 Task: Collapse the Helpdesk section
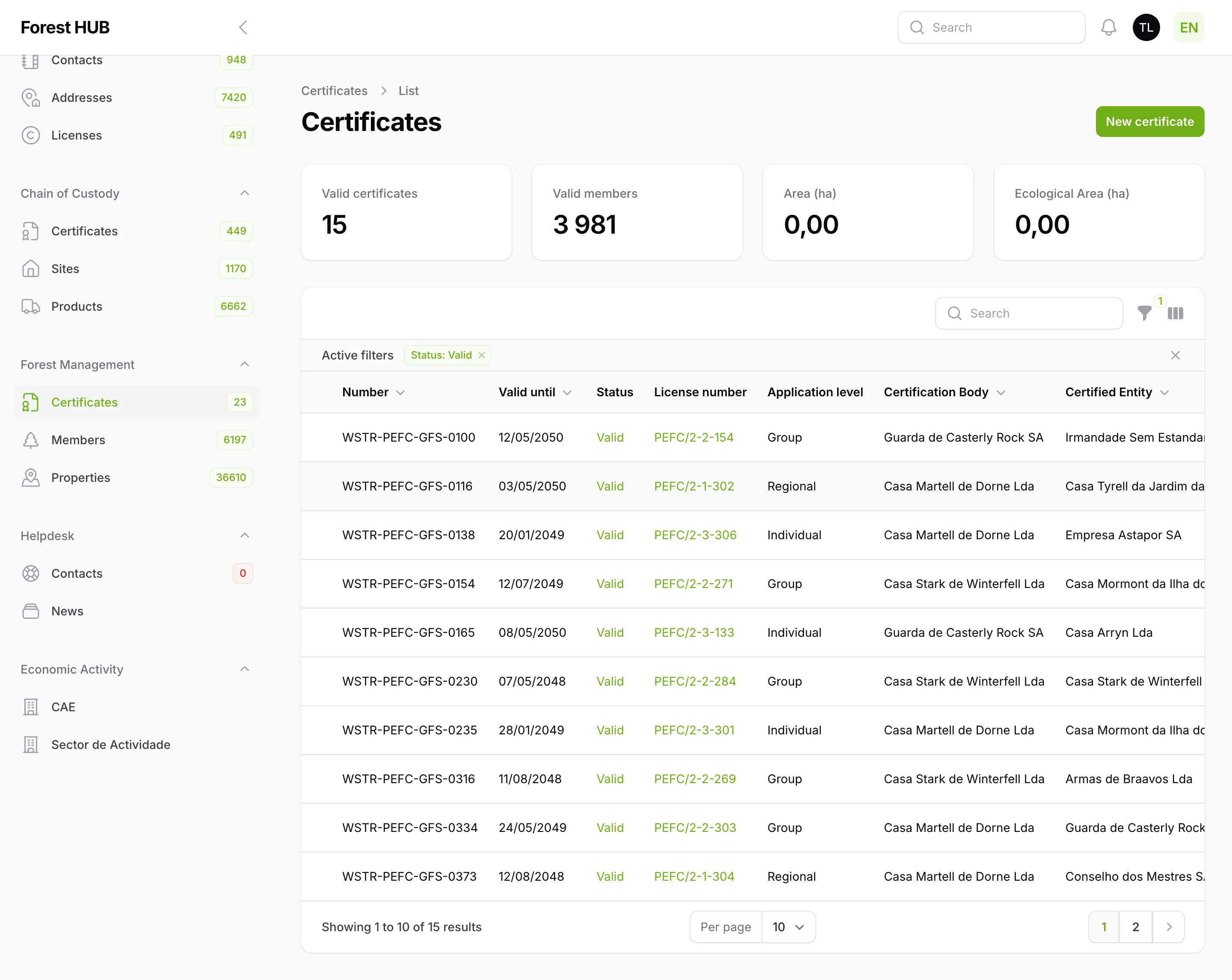coord(245,536)
